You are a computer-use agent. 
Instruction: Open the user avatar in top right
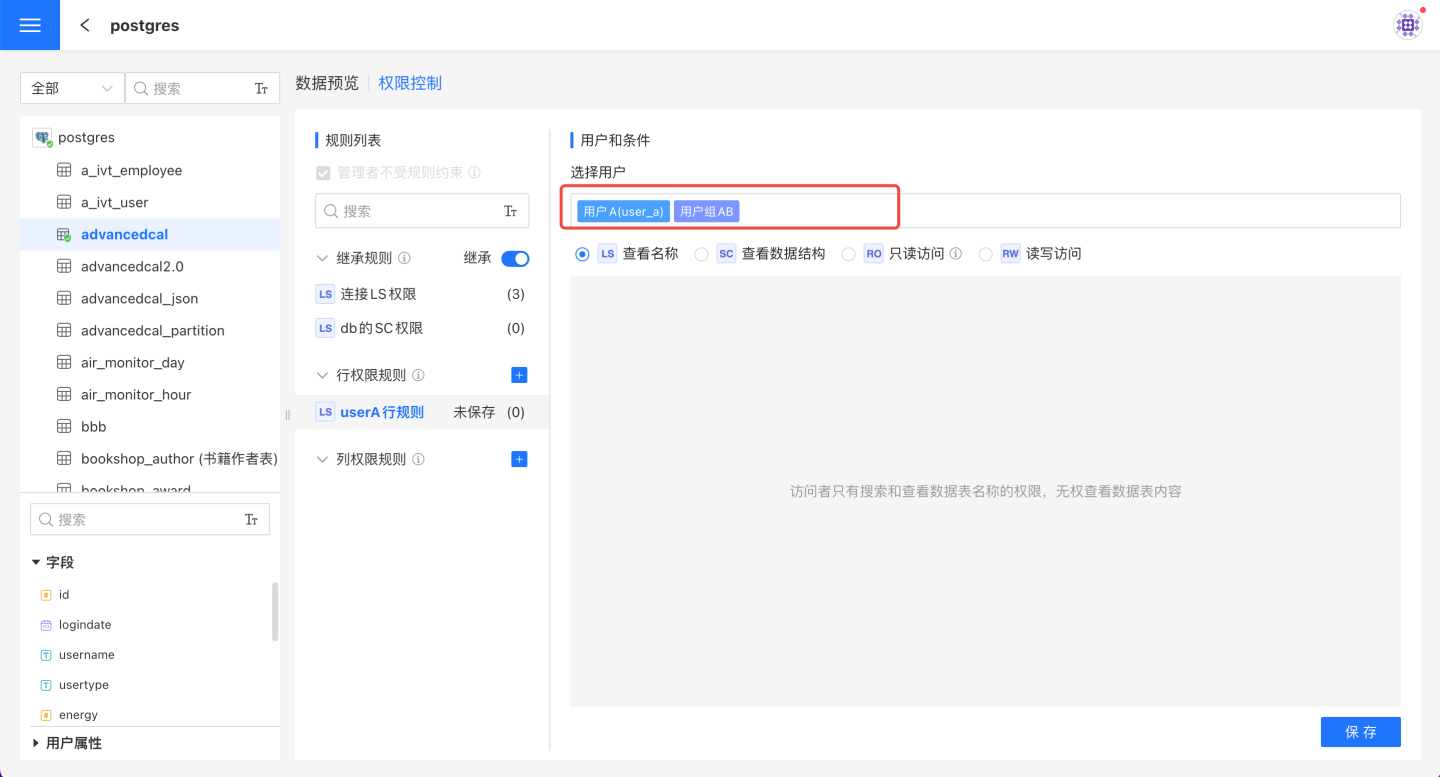tap(1407, 25)
